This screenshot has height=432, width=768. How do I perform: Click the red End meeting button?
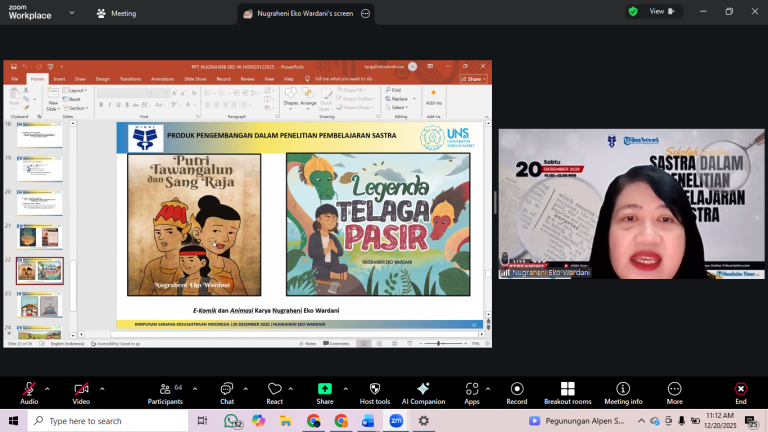(x=740, y=389)
